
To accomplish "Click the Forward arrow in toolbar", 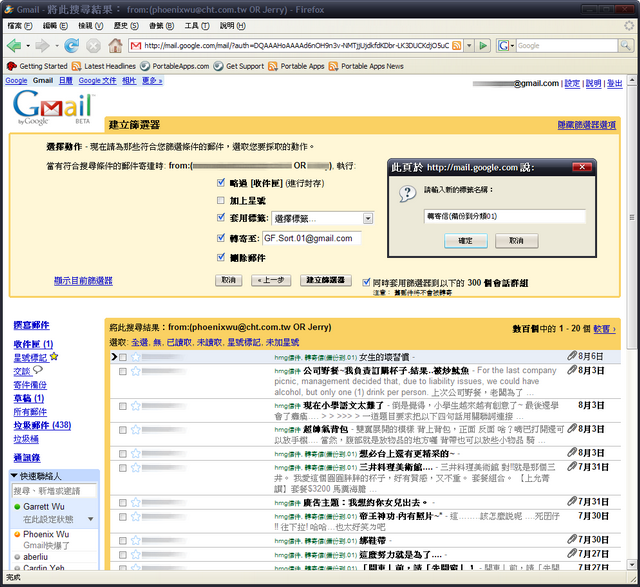I will (42, 45).
